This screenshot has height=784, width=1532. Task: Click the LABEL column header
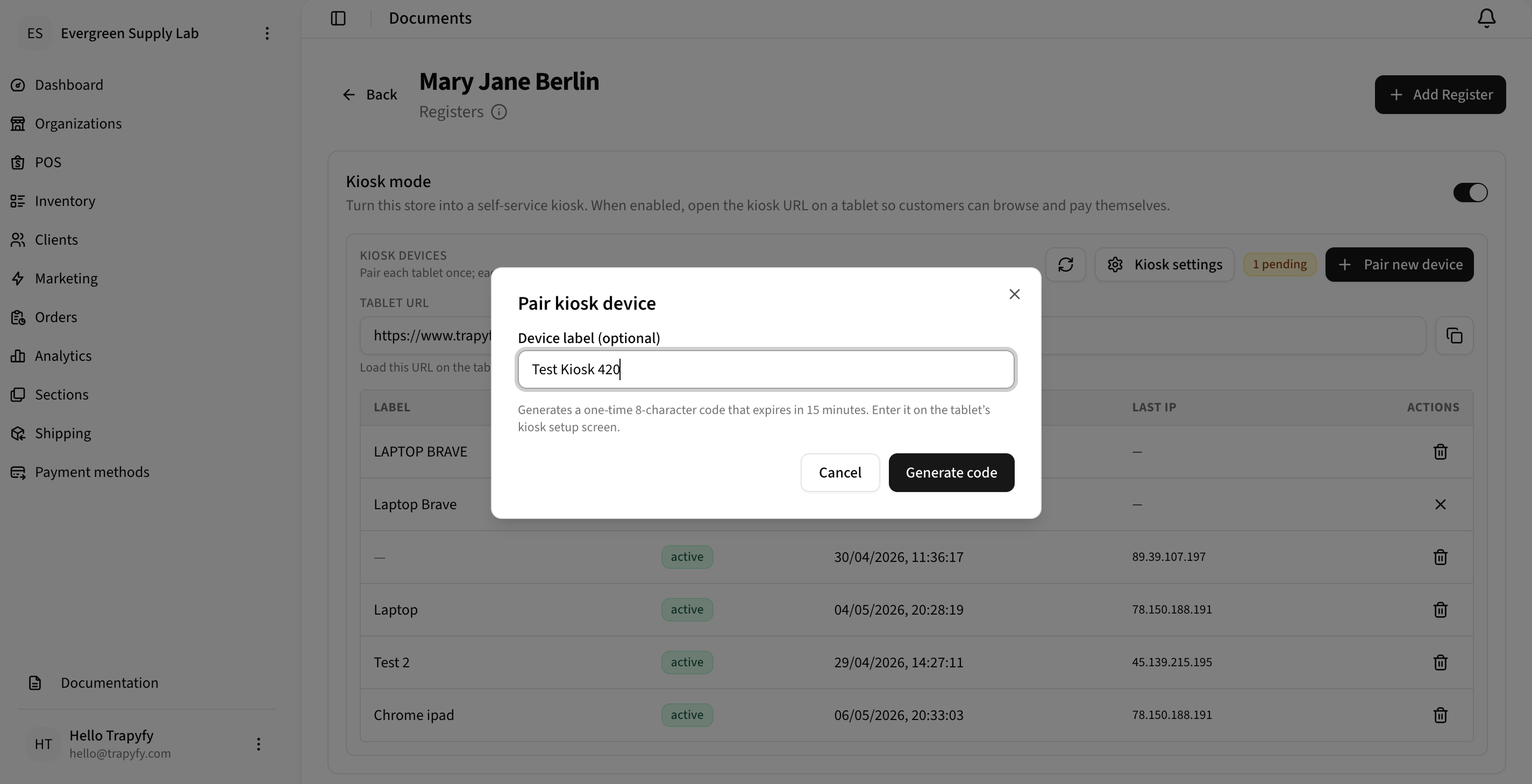coord(391,408)
